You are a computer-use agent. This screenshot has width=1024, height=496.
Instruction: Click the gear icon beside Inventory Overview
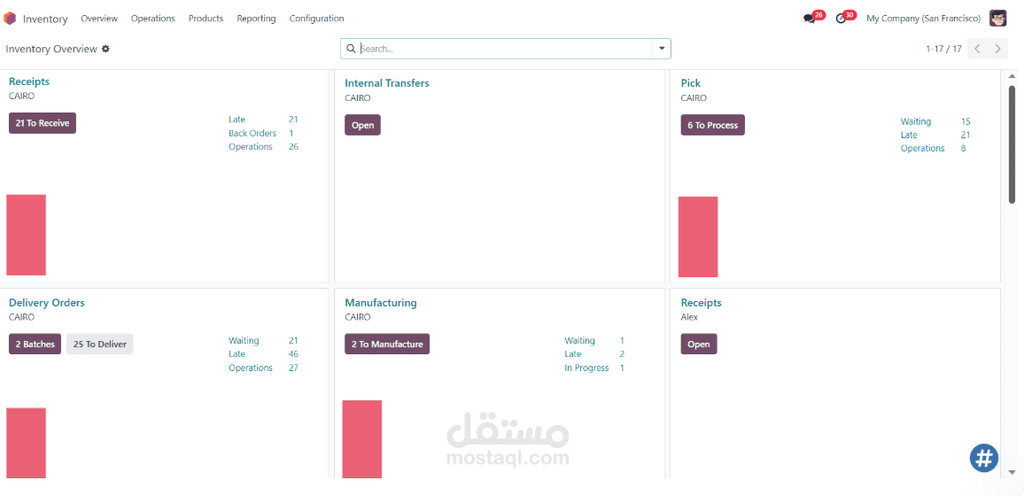(106, 49)
